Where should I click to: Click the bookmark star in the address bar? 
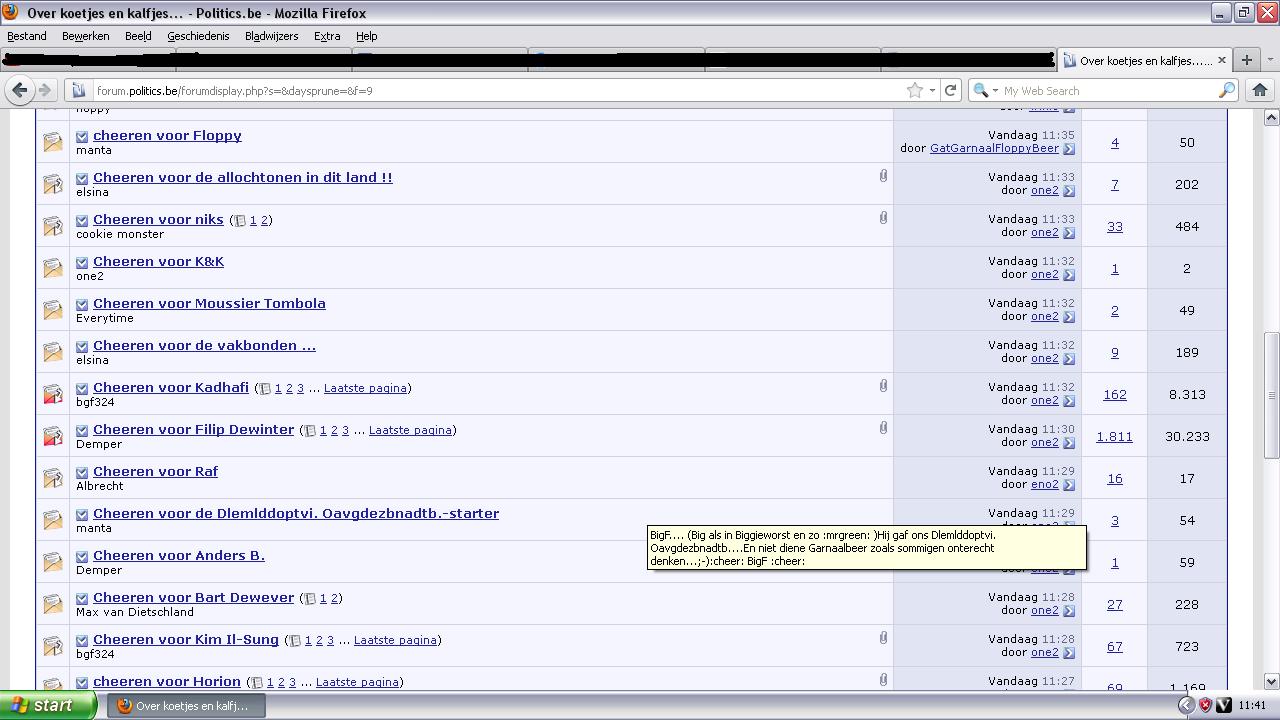(914, 90)
